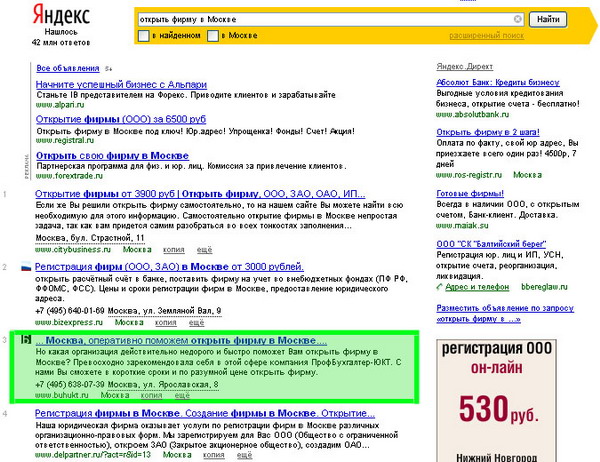Image resolution: width=600 pixels, height=462 pixels.
Task: Click 'ещё' under citybusiness.ru result
Action: 204,250
